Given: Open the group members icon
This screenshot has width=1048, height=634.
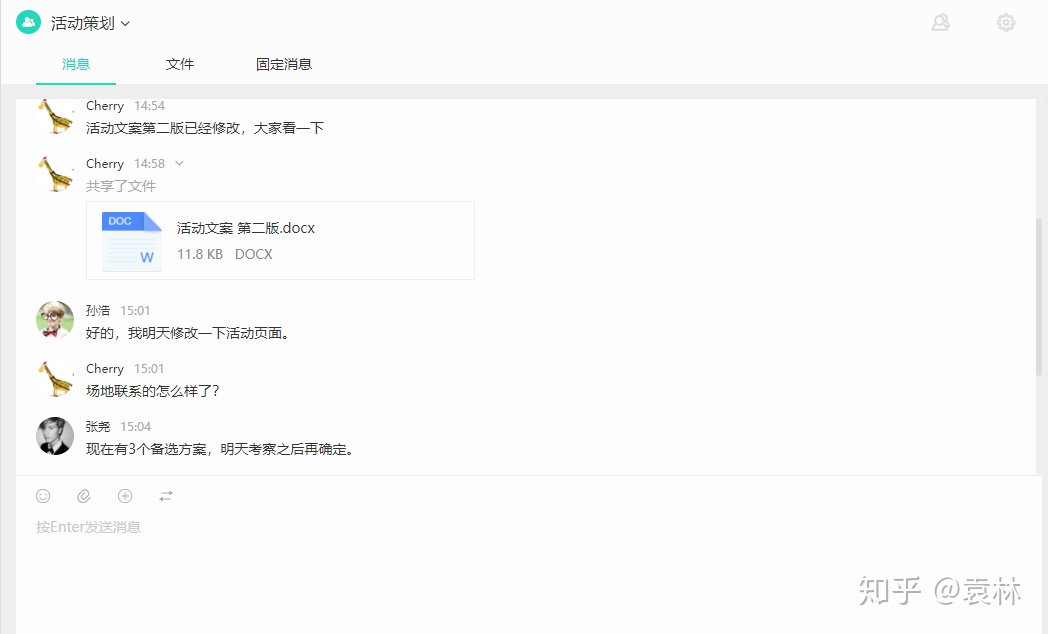Looking at the screenshot, I should (940, 23).
